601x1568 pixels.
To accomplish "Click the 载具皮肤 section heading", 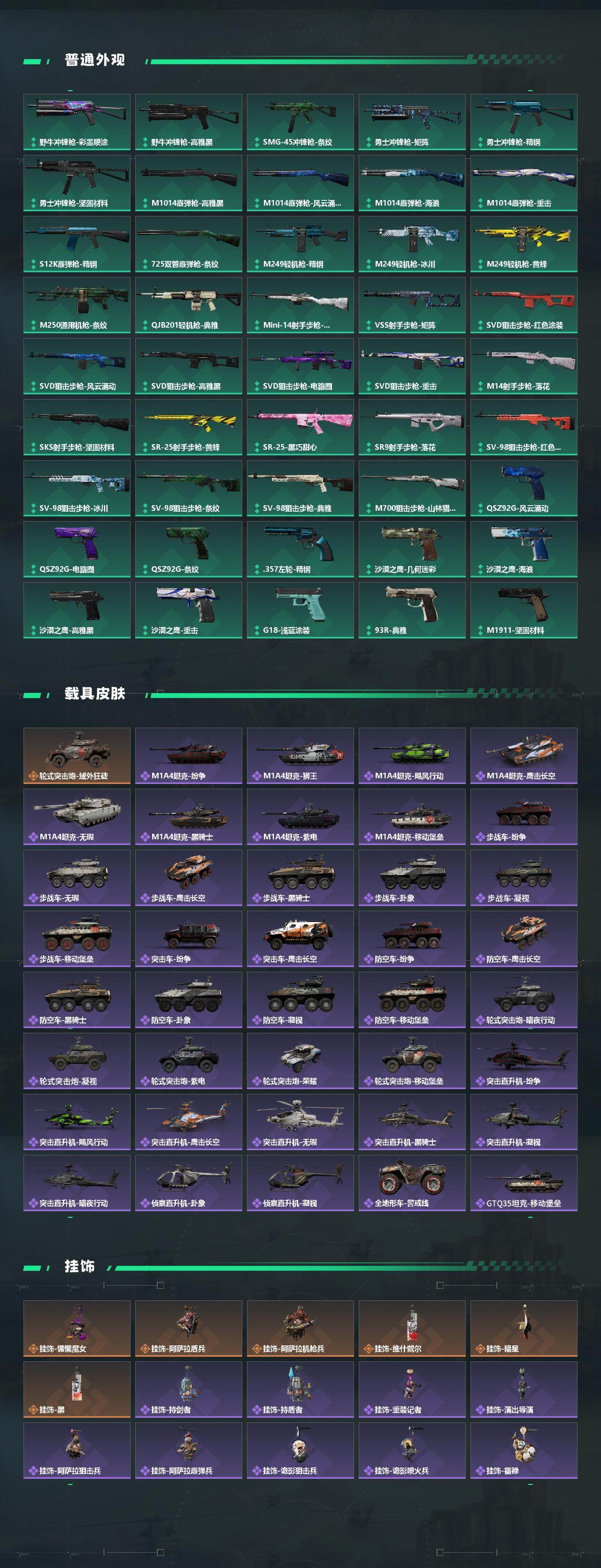I will [94, 694].
